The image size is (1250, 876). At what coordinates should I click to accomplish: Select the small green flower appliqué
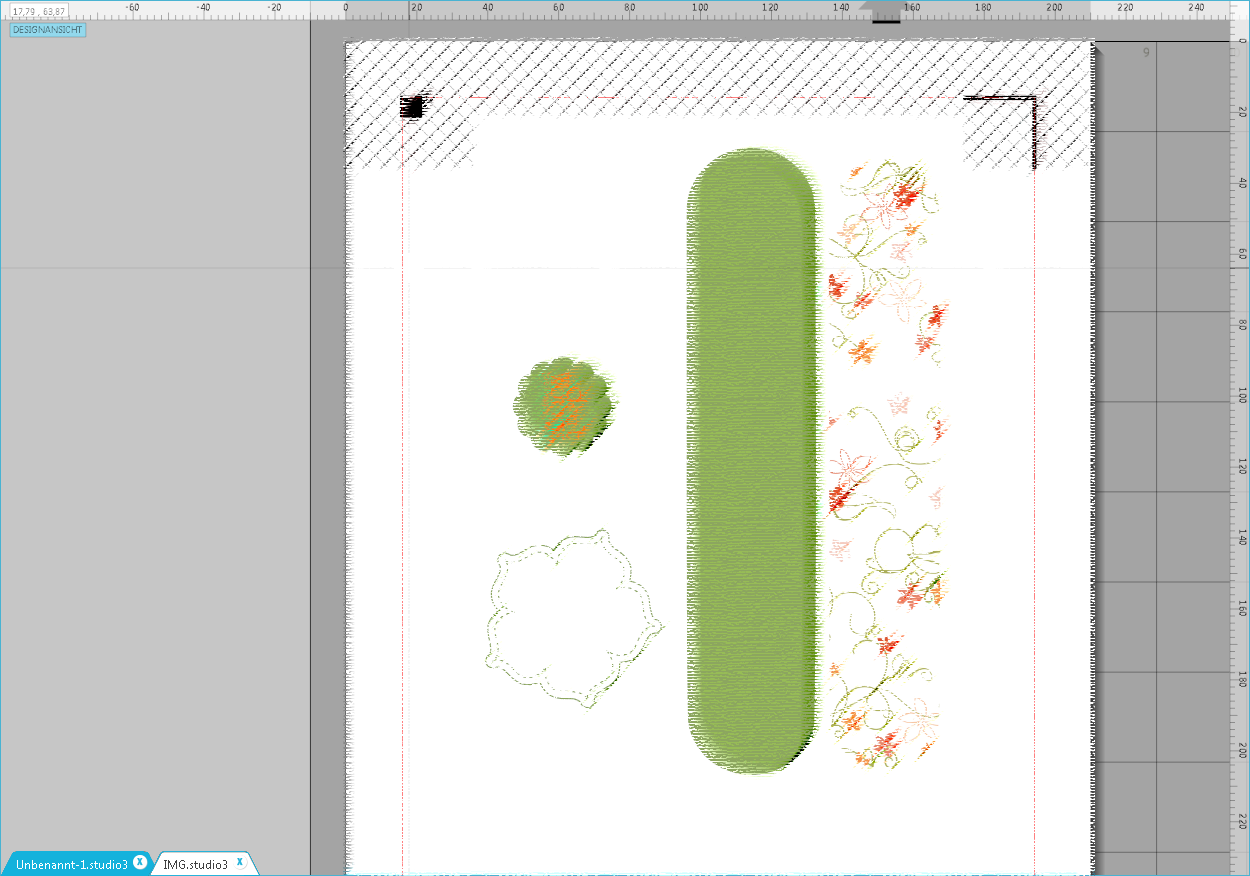point(565,405)
